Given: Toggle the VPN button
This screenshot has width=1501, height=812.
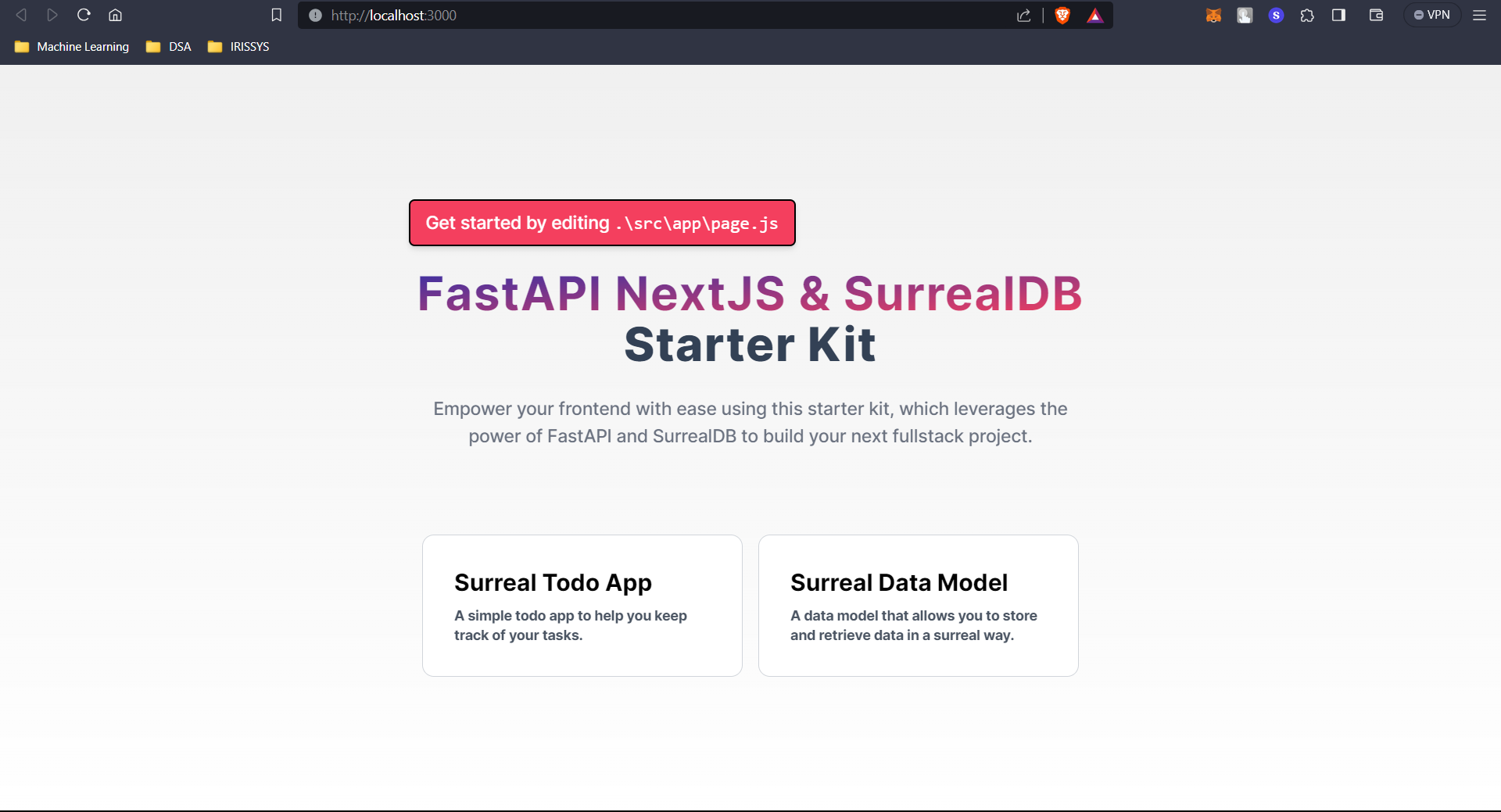Looking at the screenshot, I should tap(1431, 15).
